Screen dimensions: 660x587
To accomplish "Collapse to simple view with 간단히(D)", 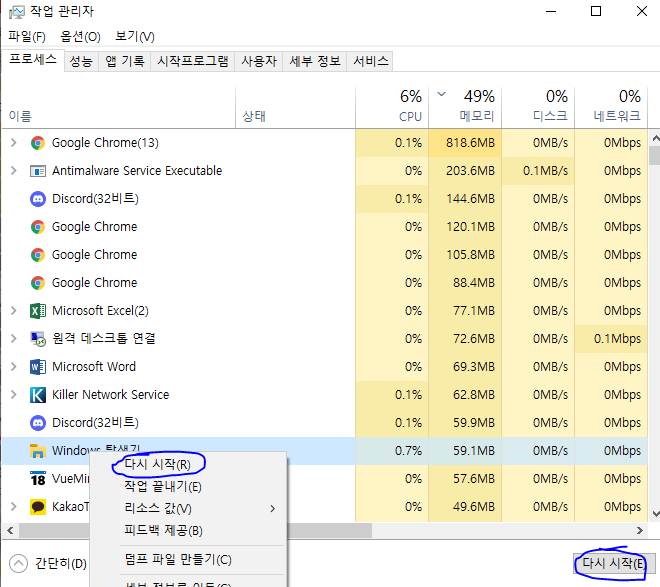I will (x=48, y=563).
